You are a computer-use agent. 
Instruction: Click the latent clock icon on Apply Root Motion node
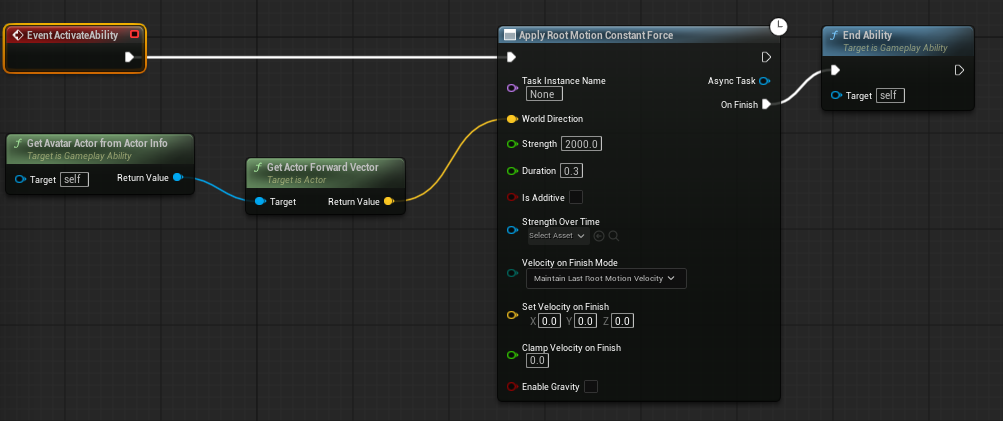coord(778,26)
